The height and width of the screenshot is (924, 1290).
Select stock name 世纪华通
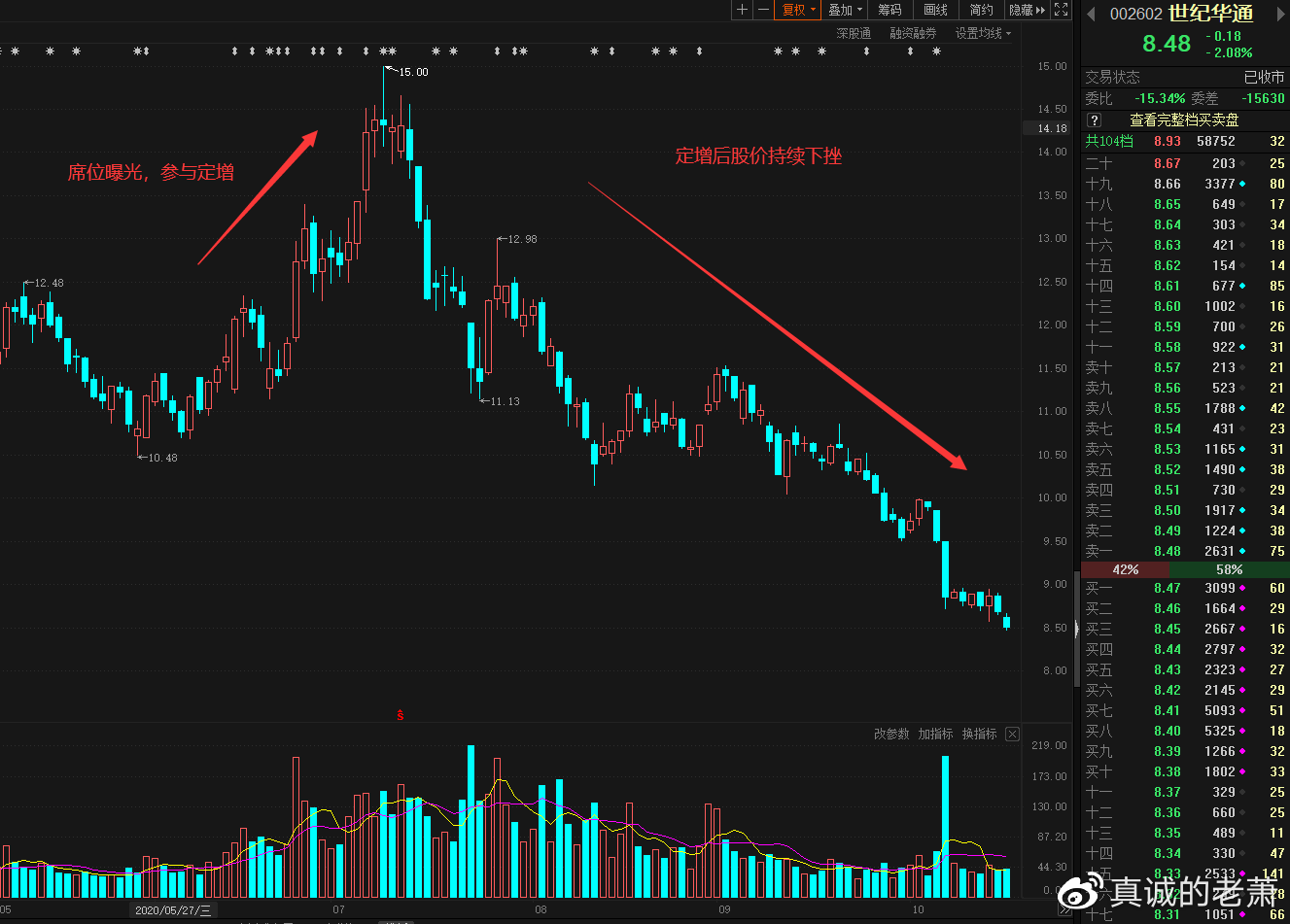click(x=1210, y=14)
